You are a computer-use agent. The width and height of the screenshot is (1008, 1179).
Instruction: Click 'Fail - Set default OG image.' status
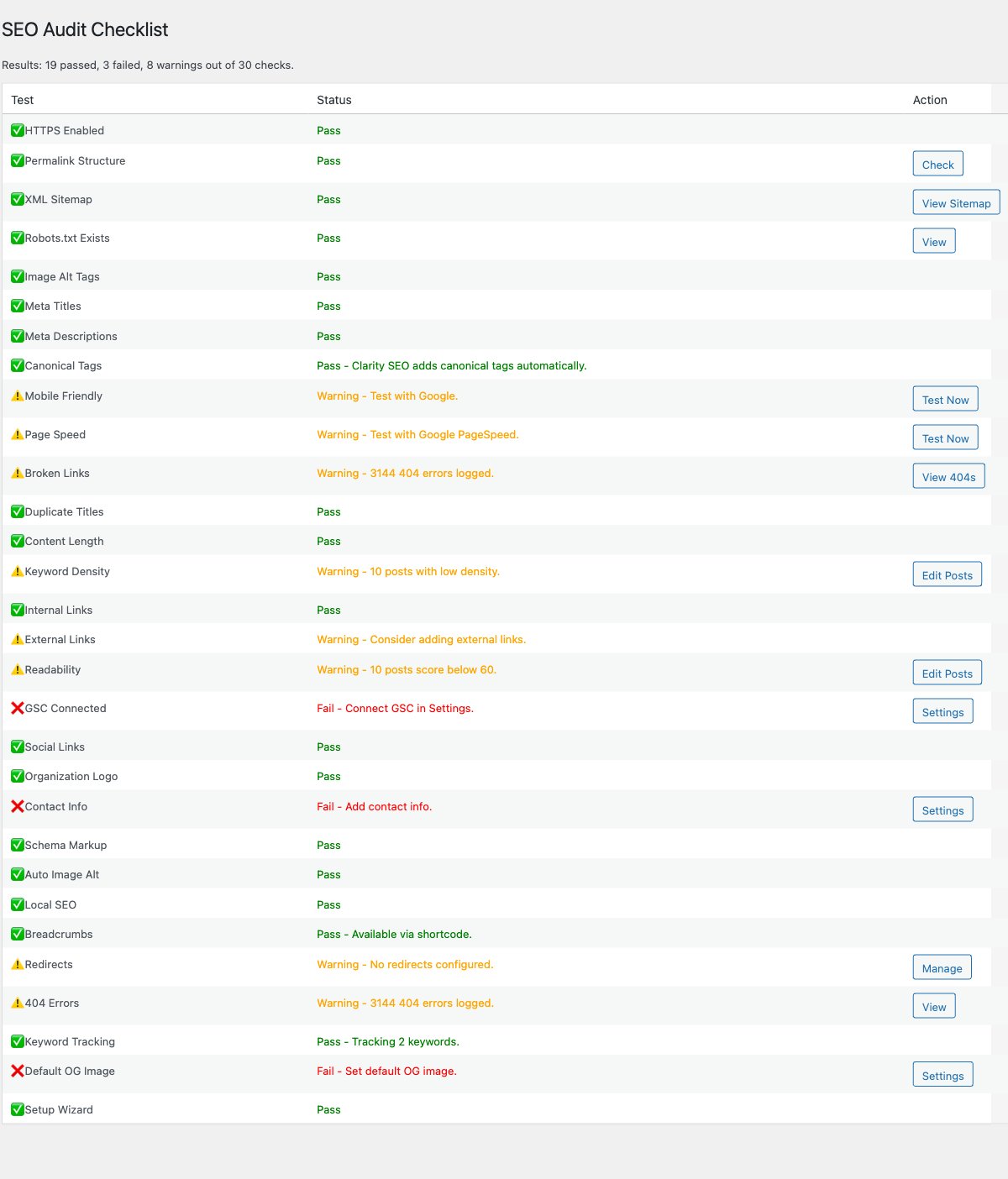[x=386, y=1071]
